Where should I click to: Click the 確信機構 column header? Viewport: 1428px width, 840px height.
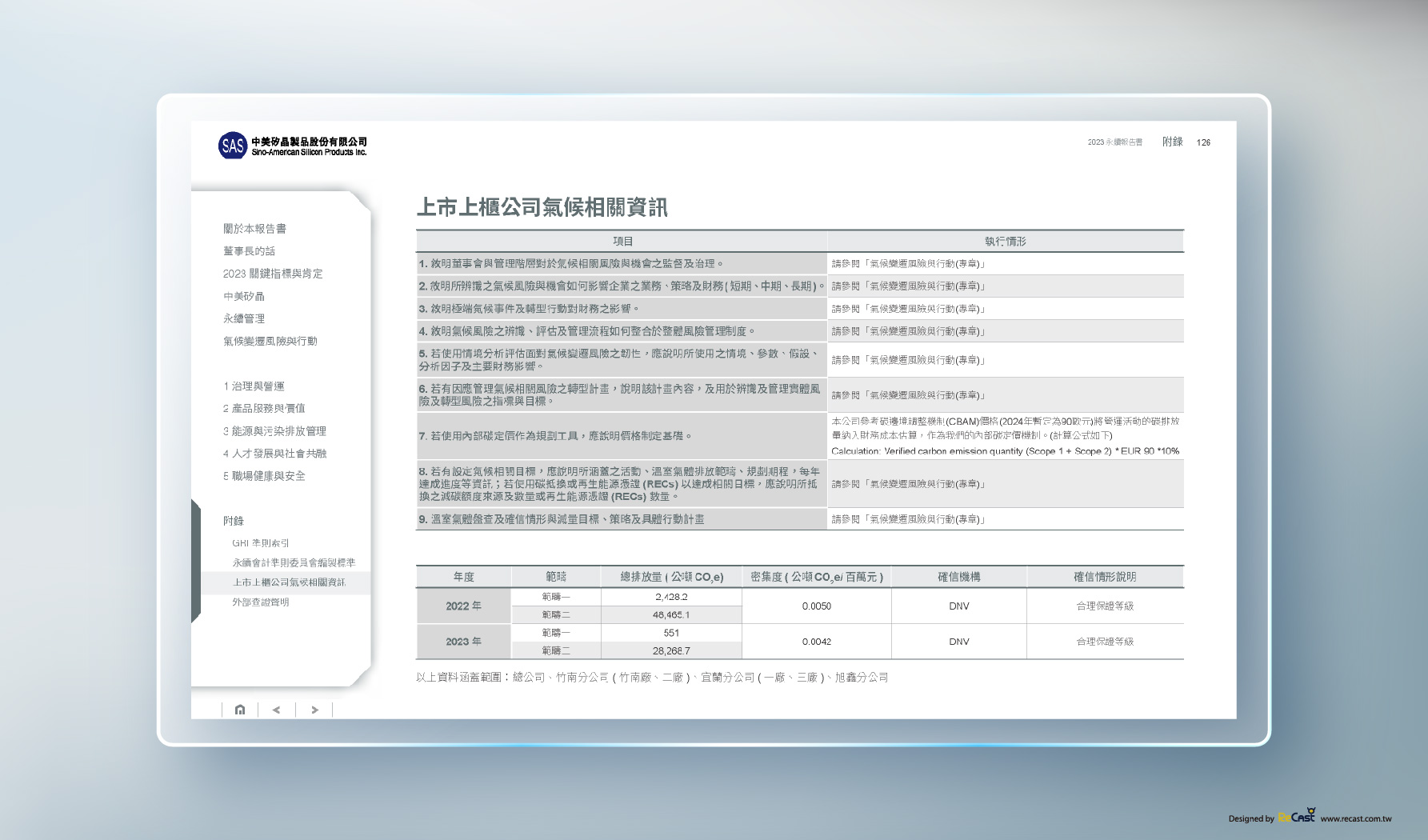tap(959, 577)
